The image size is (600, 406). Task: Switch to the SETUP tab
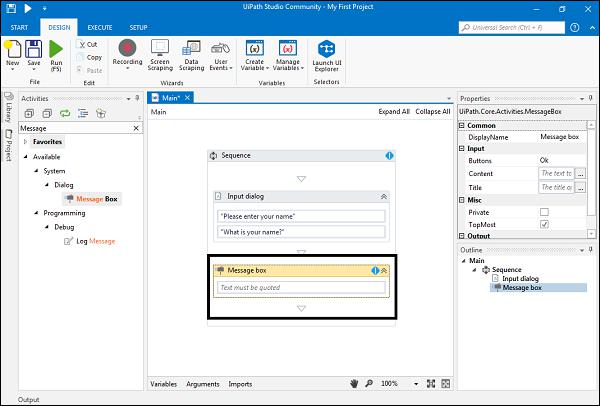[138, 28]
